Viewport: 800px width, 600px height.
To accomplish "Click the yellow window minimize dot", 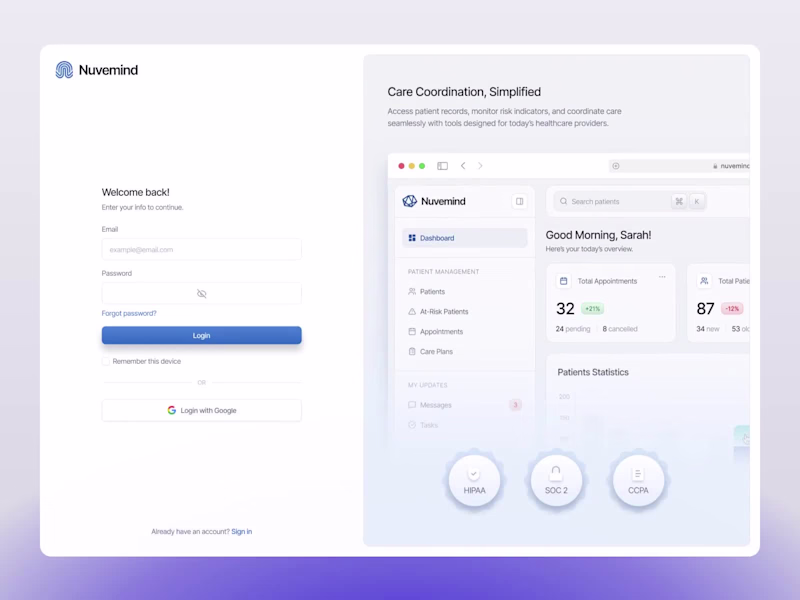I will 412,166.
